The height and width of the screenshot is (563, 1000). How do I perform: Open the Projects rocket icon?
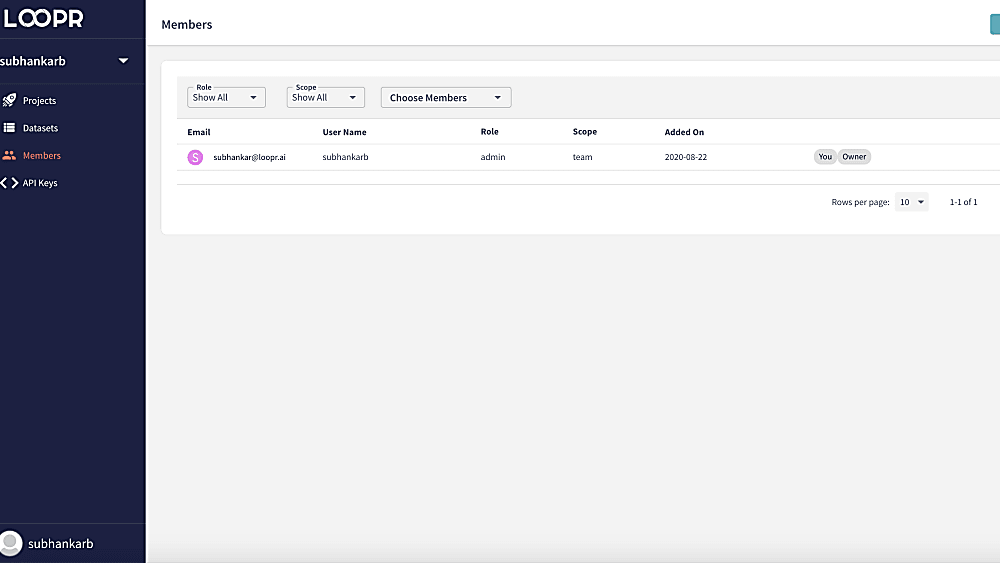9,100
